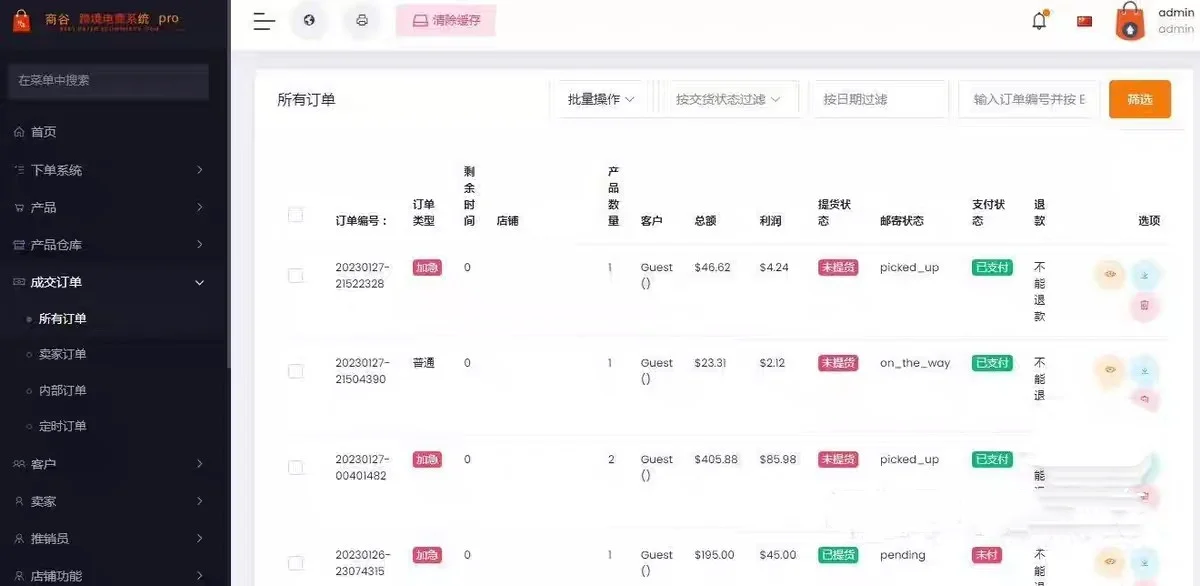Viewport: 1200px width, 586px height.
Task: Click the language flag icon
Action: pyautogui.click(x=1084, y=21)
